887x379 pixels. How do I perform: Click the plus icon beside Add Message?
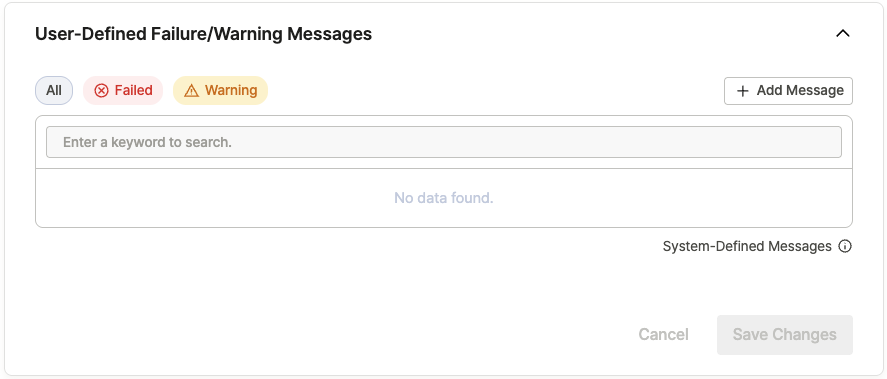[743, 91]
